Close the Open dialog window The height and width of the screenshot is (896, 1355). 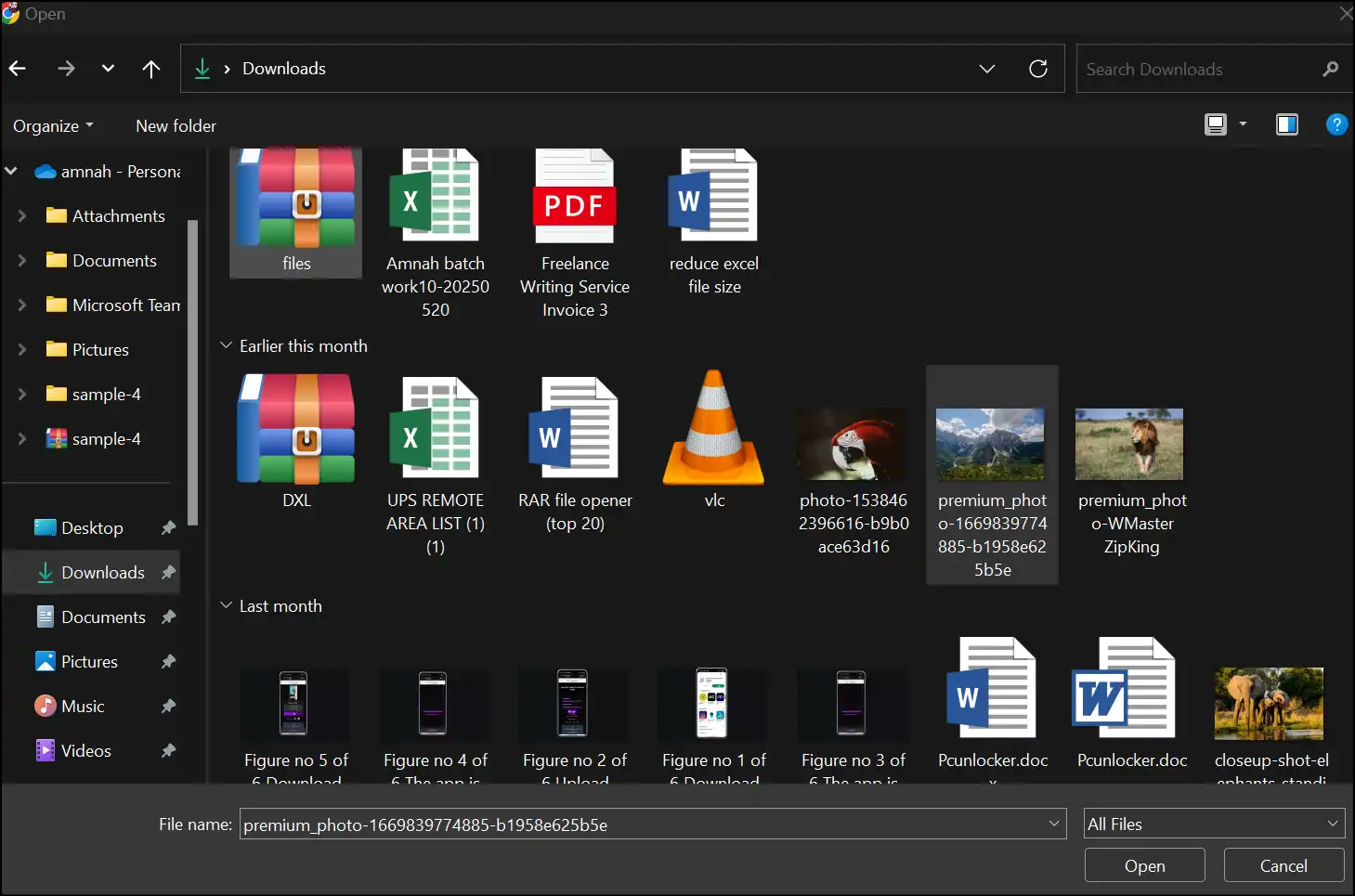coord(1345,13)
